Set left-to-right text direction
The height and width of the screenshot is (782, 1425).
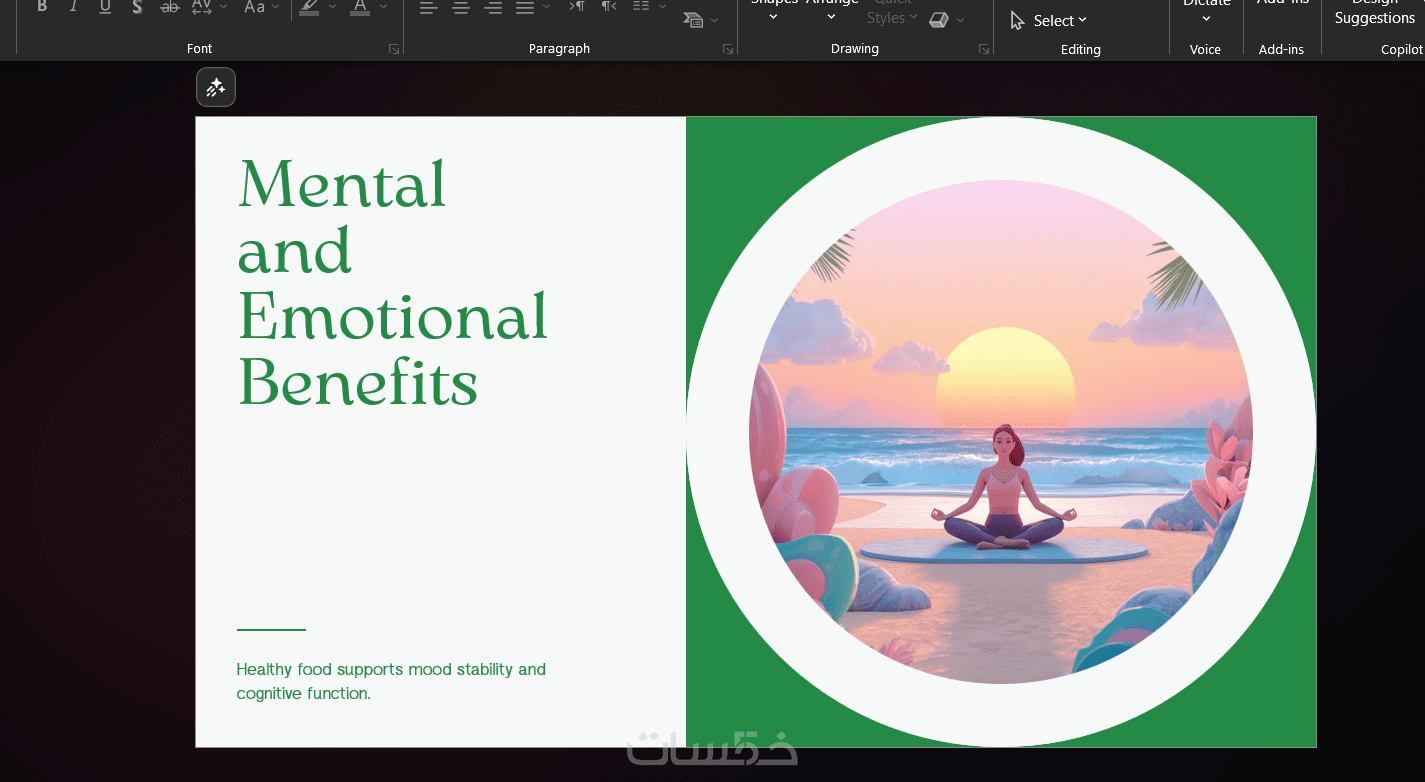(576, 7)
